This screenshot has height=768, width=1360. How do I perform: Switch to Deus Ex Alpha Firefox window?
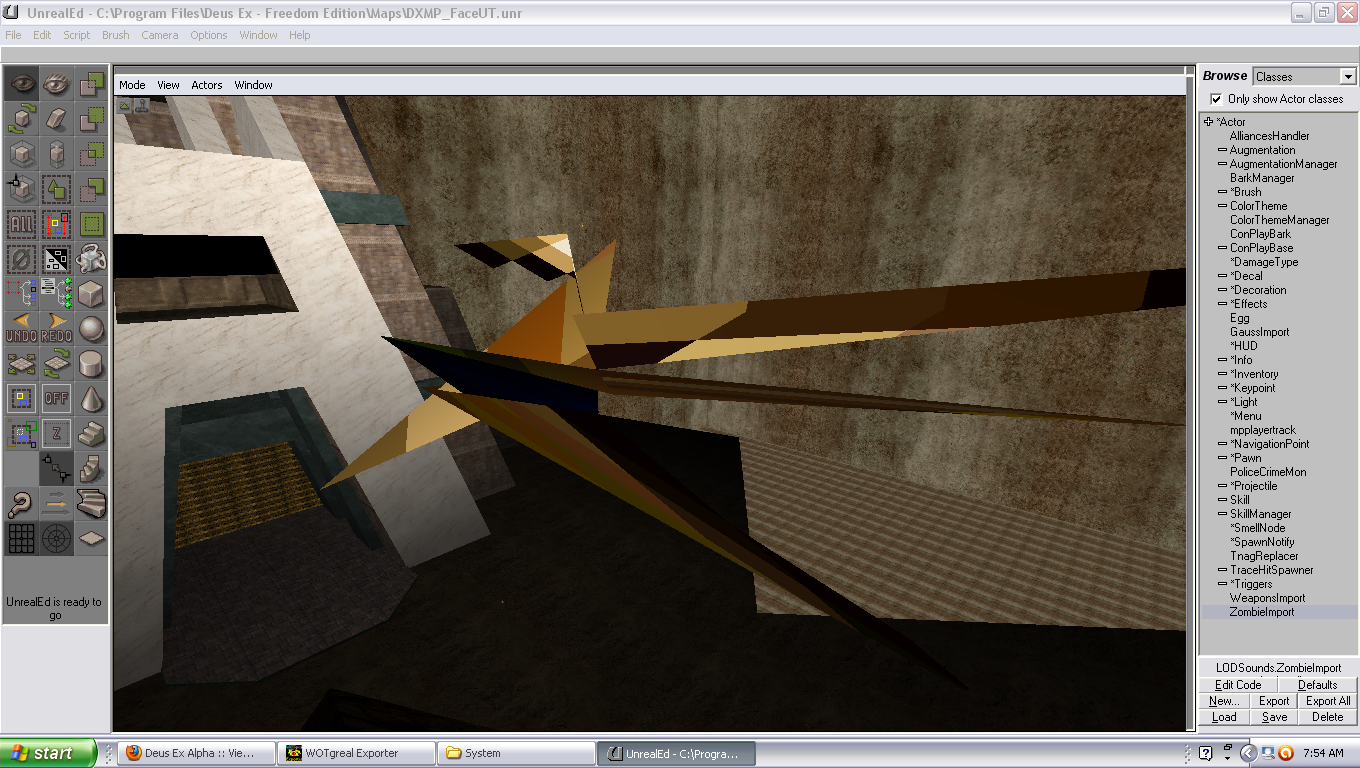tap(196, 753)
